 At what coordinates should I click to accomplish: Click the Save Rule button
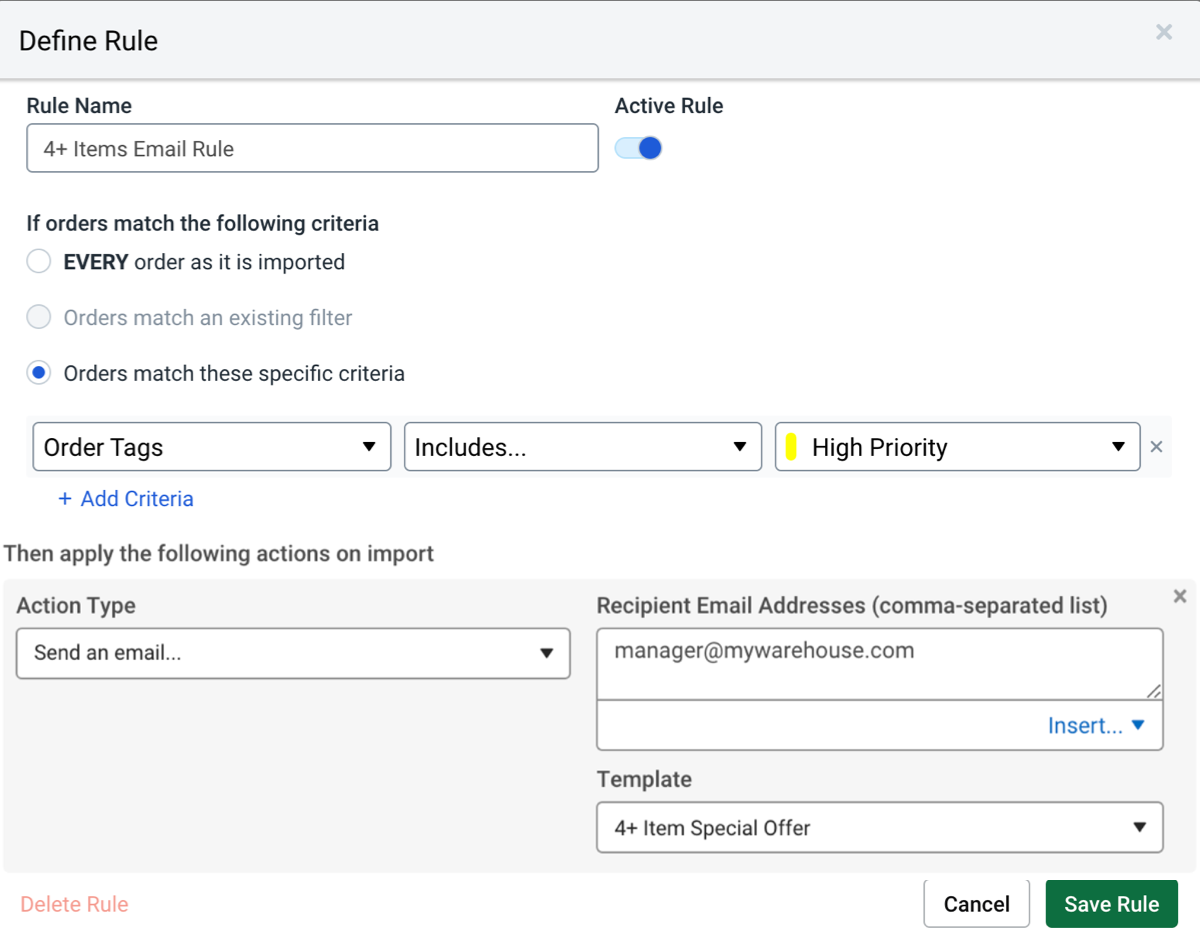1111,904
